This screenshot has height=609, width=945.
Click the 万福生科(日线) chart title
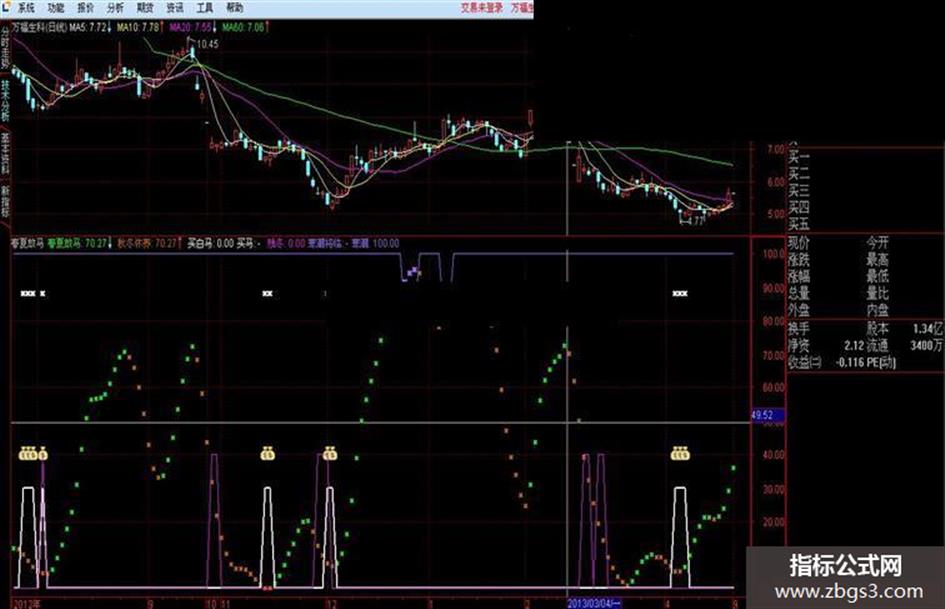(x=40, y=28)
